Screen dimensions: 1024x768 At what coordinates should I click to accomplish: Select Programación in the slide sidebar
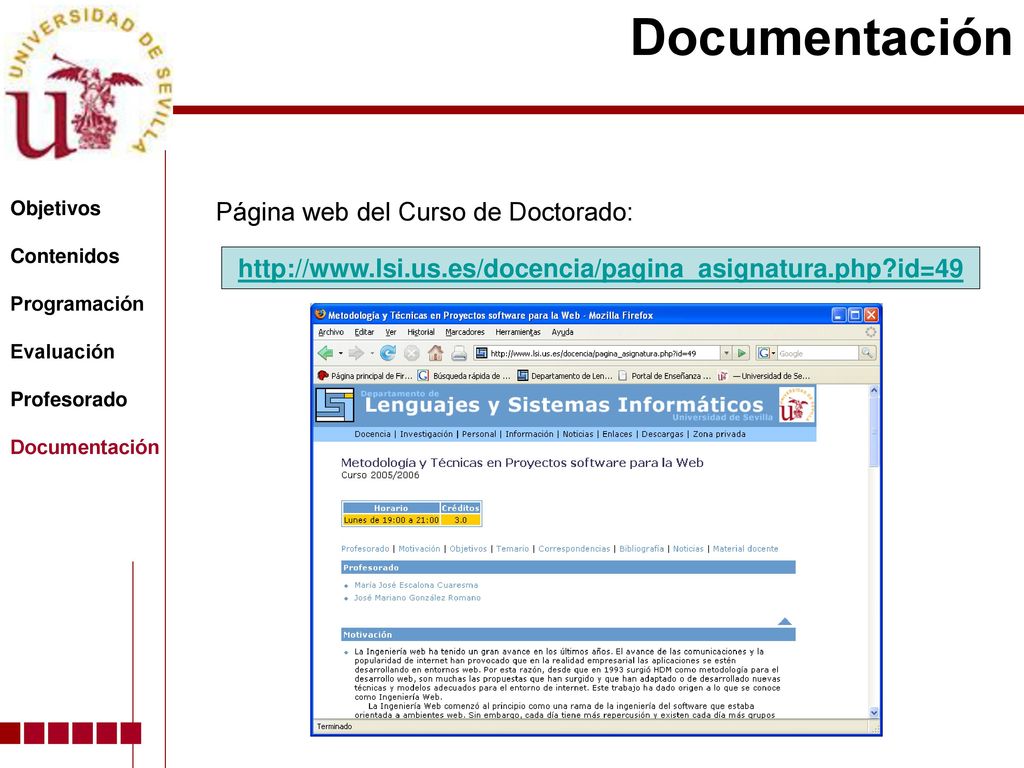coord(77,304)
